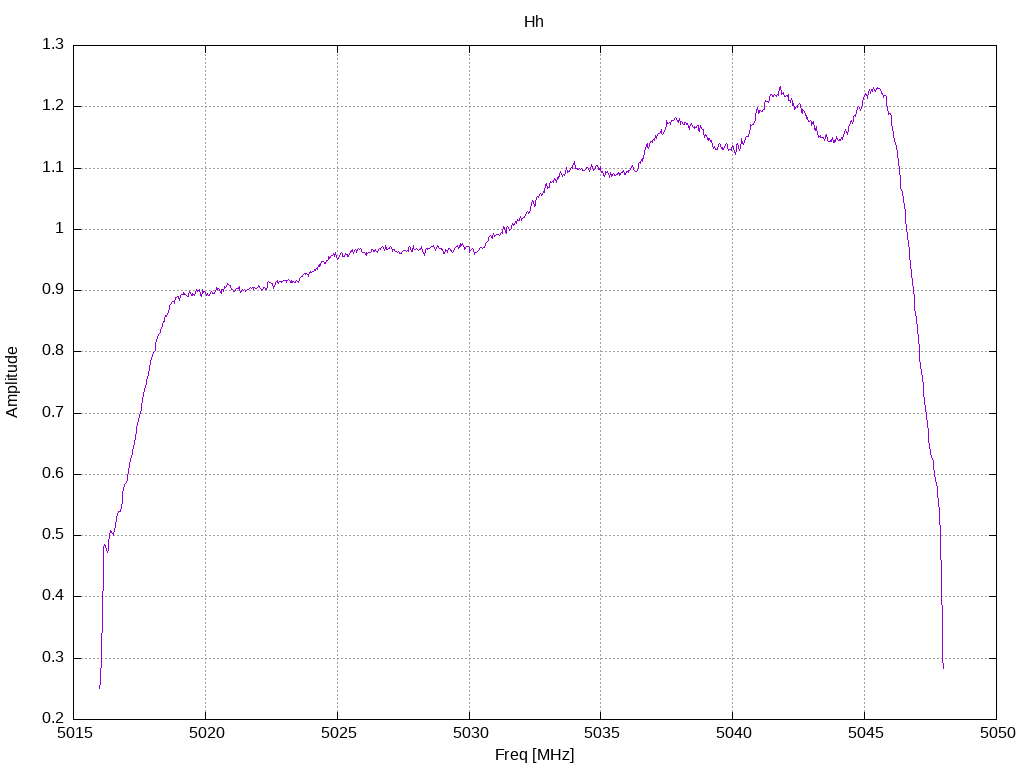Click the y-axis tick label 0.3
Image resolution: width=1024 pixels, height=768 pixels.
pyautogui.click(x=53, y=658)
